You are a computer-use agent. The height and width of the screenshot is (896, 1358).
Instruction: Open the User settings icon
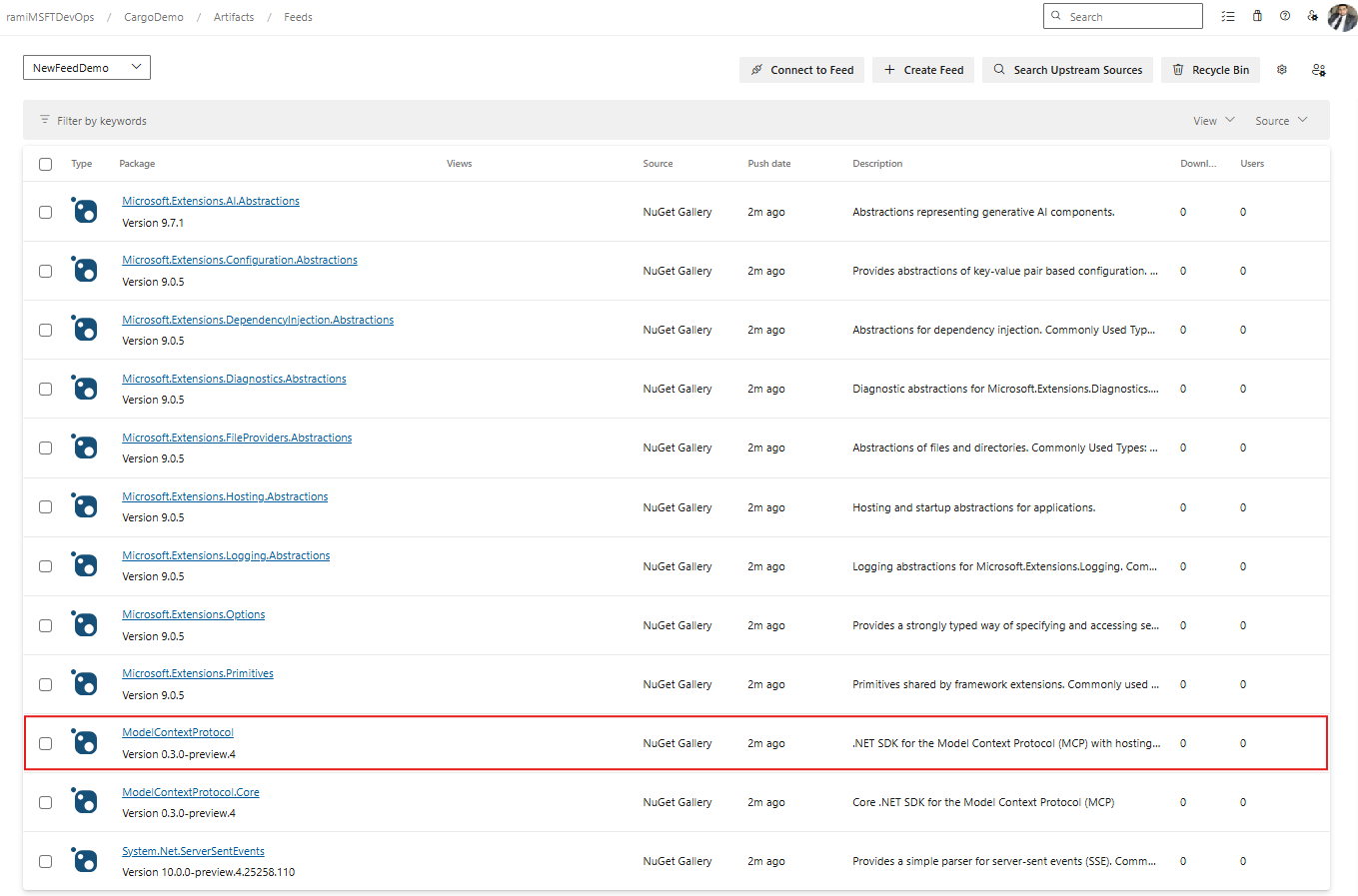point(1312,16)
